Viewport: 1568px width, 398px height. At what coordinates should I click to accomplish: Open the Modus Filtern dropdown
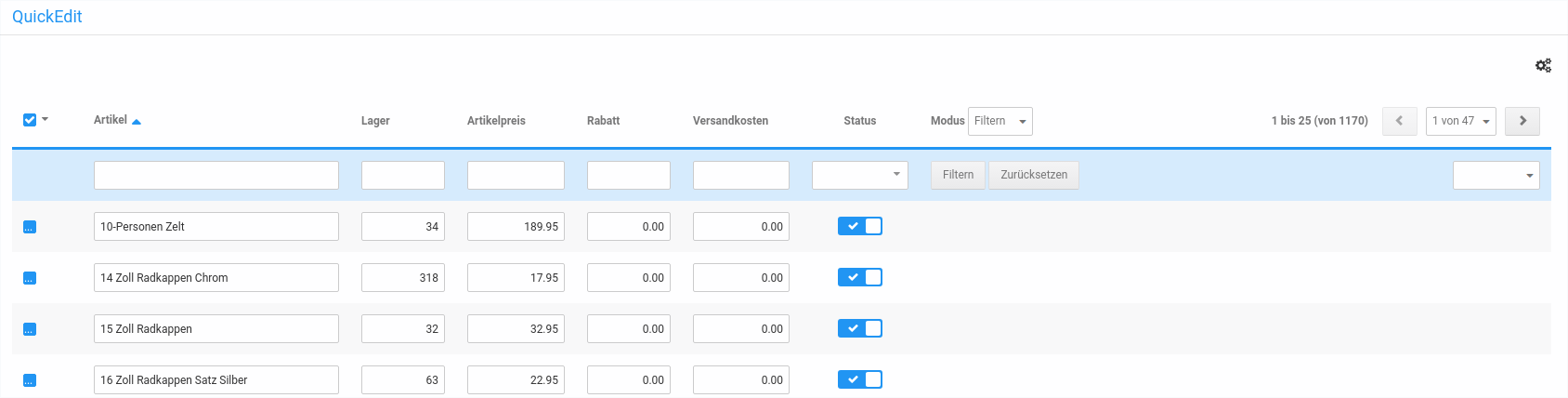1000,121
